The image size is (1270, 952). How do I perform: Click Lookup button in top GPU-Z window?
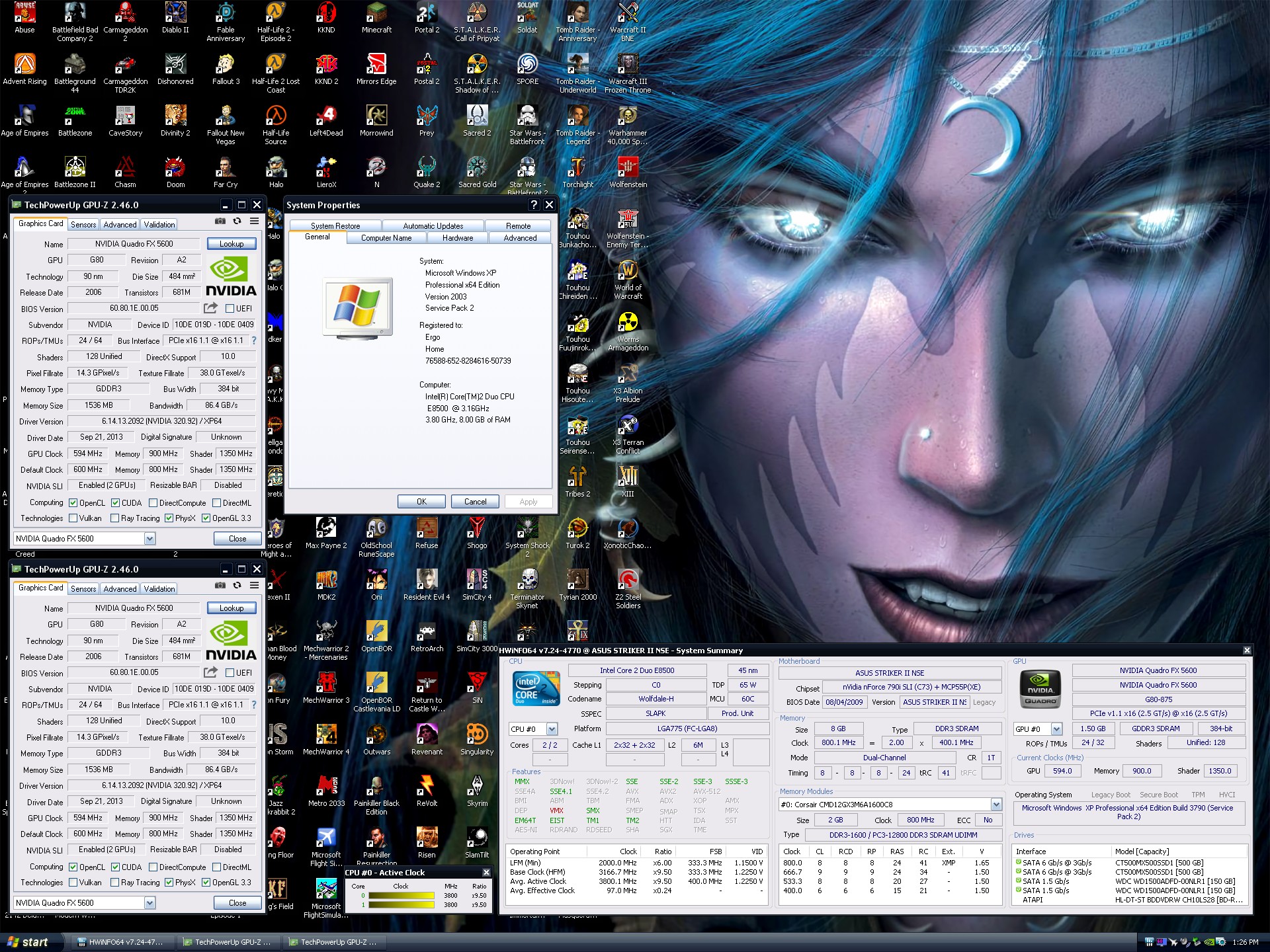pyautogui.click(x=232, y=244)
